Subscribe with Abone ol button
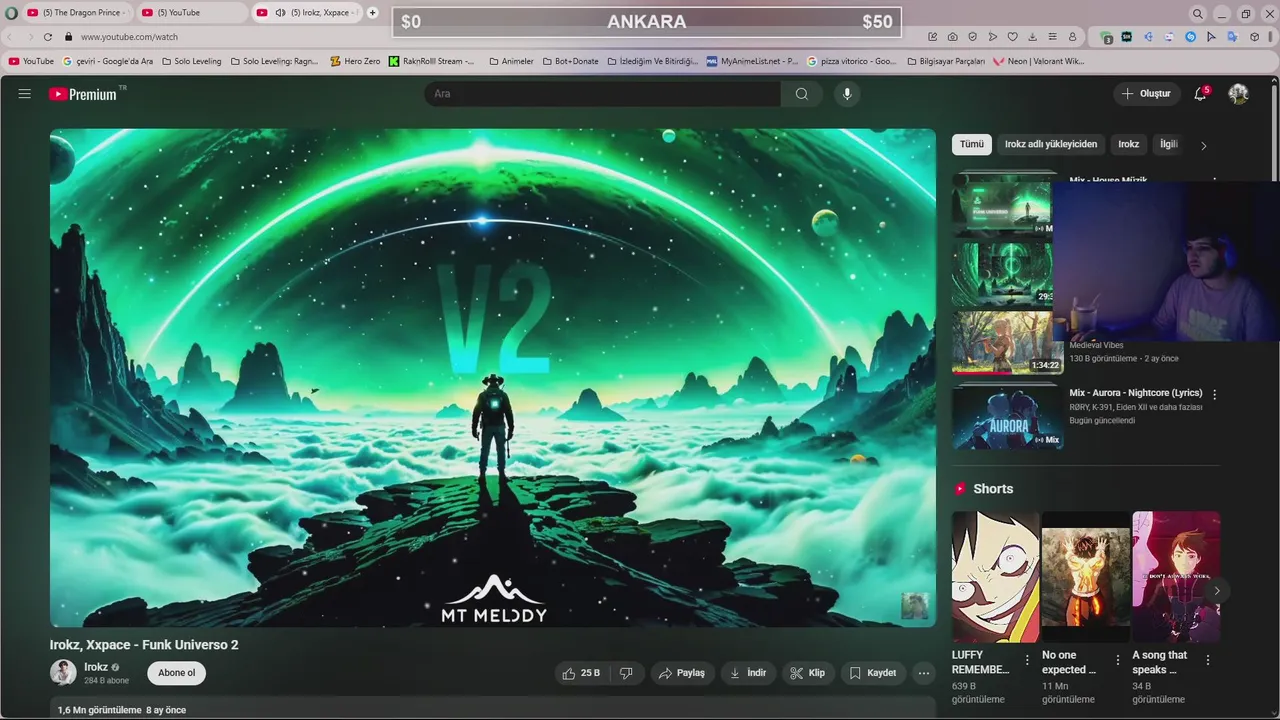The height and width of the screenshot is (720, 1280). (x=177, y=673)
